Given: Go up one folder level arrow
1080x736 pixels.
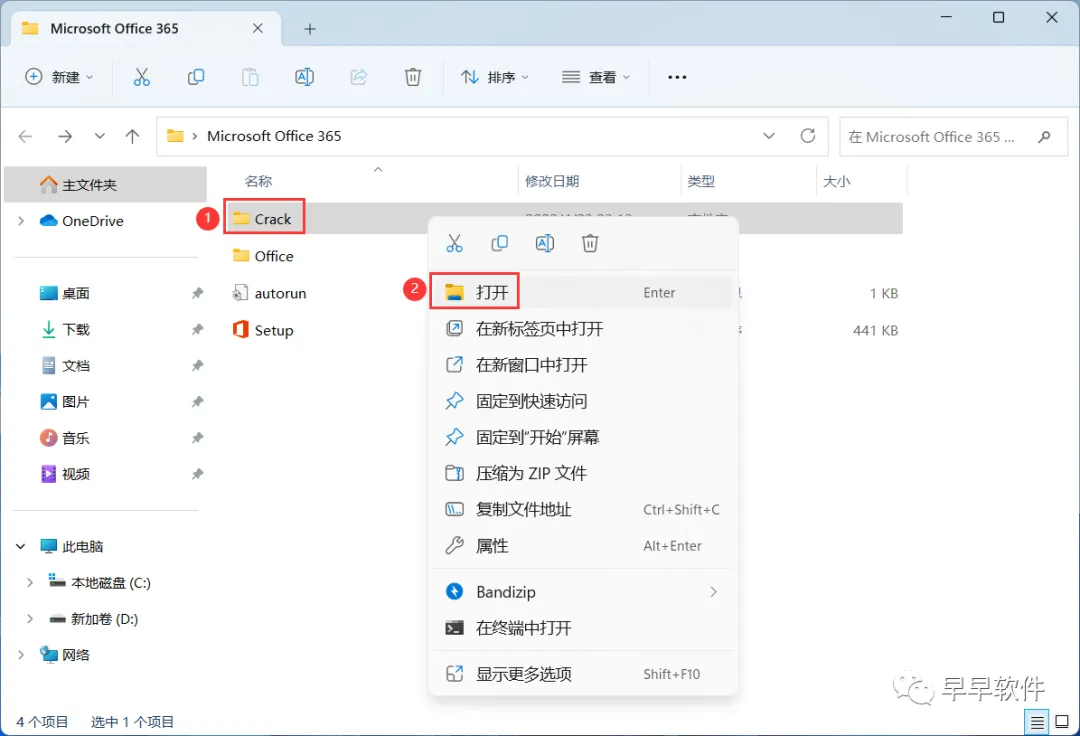Looking at the screenshot, I should [132, 136].
